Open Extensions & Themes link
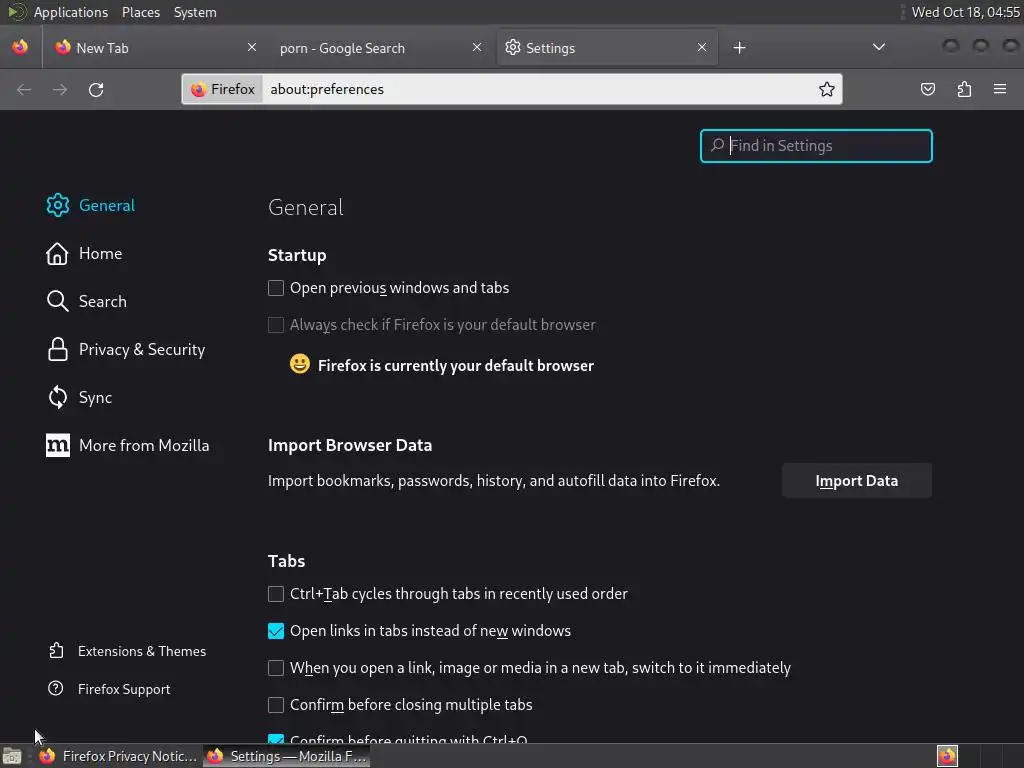1024x768 pixels. point(141,651)
